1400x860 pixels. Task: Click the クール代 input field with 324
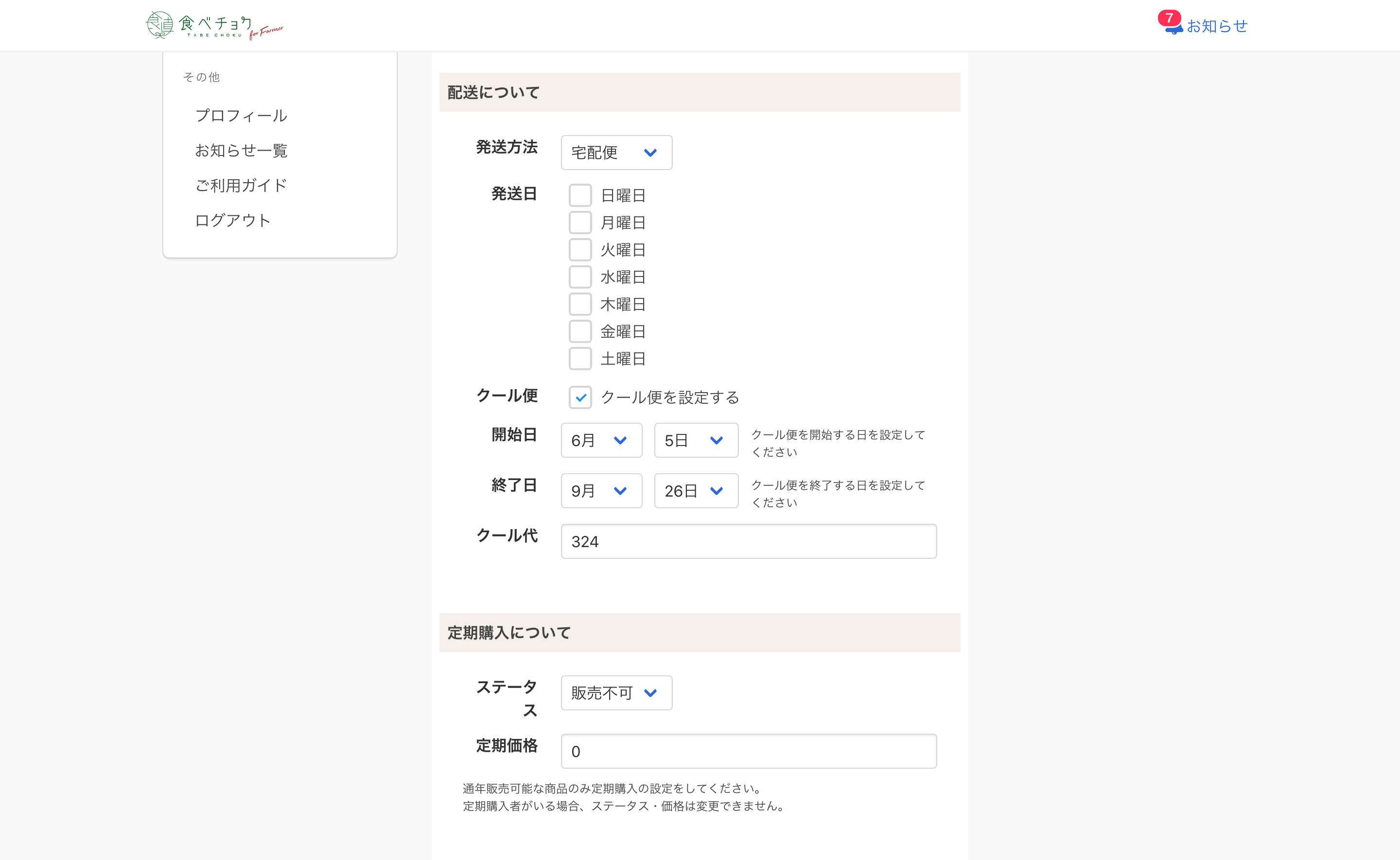point(749,541)
